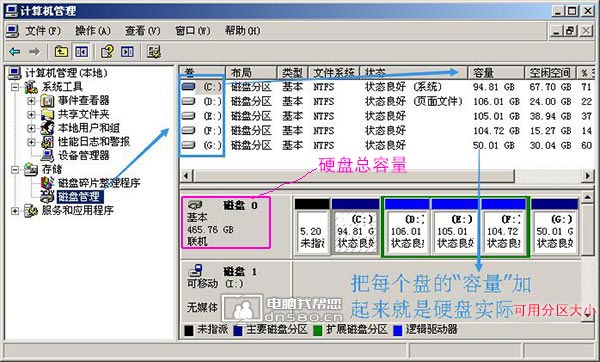Image resolution: width=600 pixels, height=362 pixels.
Task: Click the 计算机管理(本地) root icon
Action: pyautogui.click(x=15, y=73)
